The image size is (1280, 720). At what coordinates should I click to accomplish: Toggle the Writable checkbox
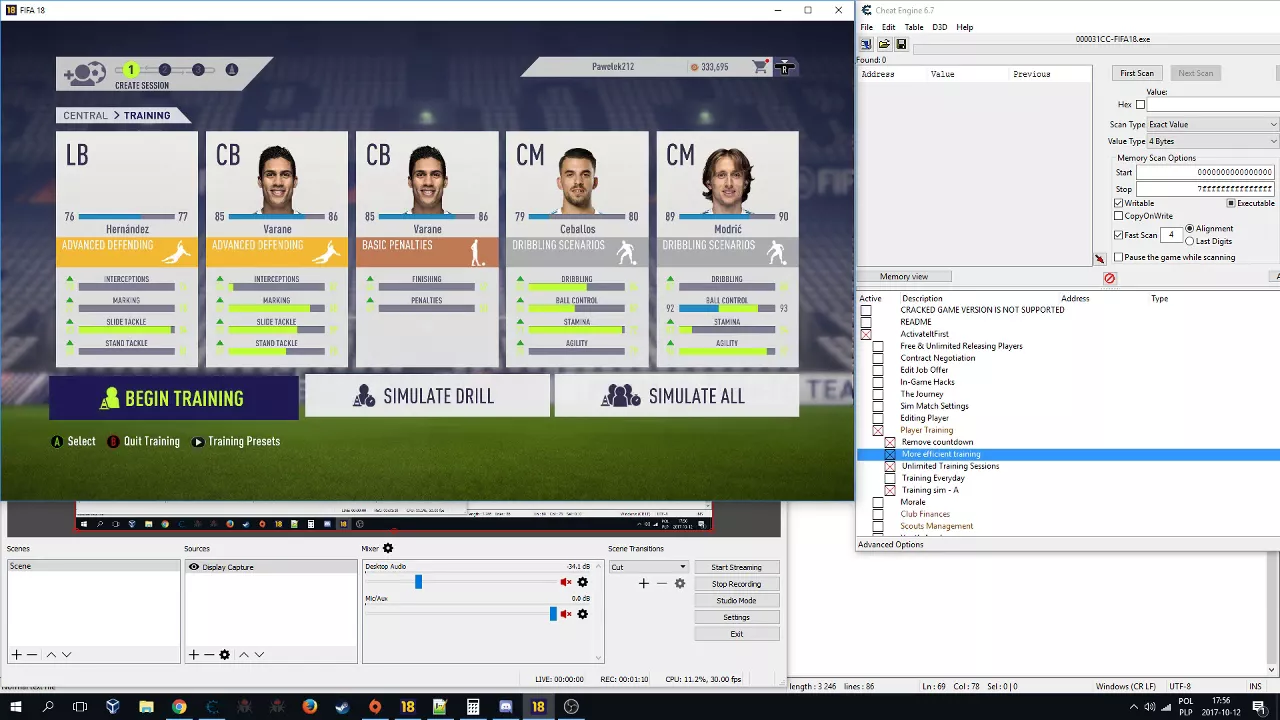click(x=1119, y=203)
